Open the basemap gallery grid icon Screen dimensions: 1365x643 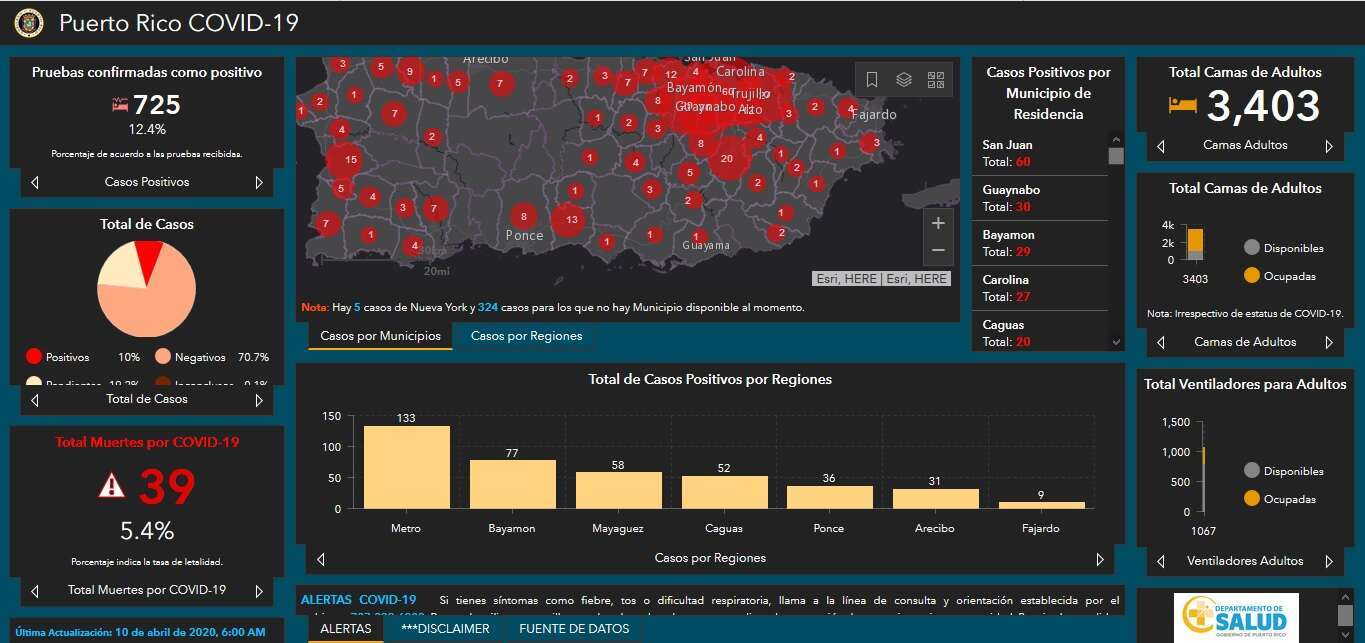coord(936,80)
